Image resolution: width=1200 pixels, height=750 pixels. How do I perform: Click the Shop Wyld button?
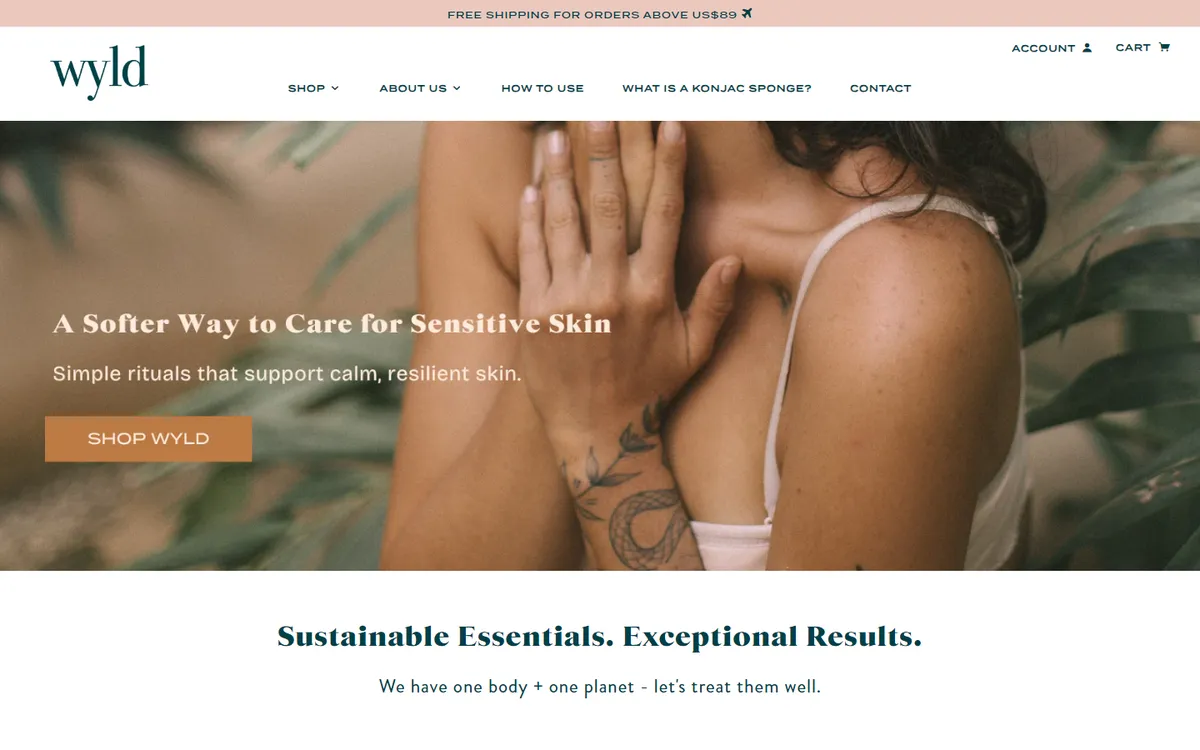148,439
